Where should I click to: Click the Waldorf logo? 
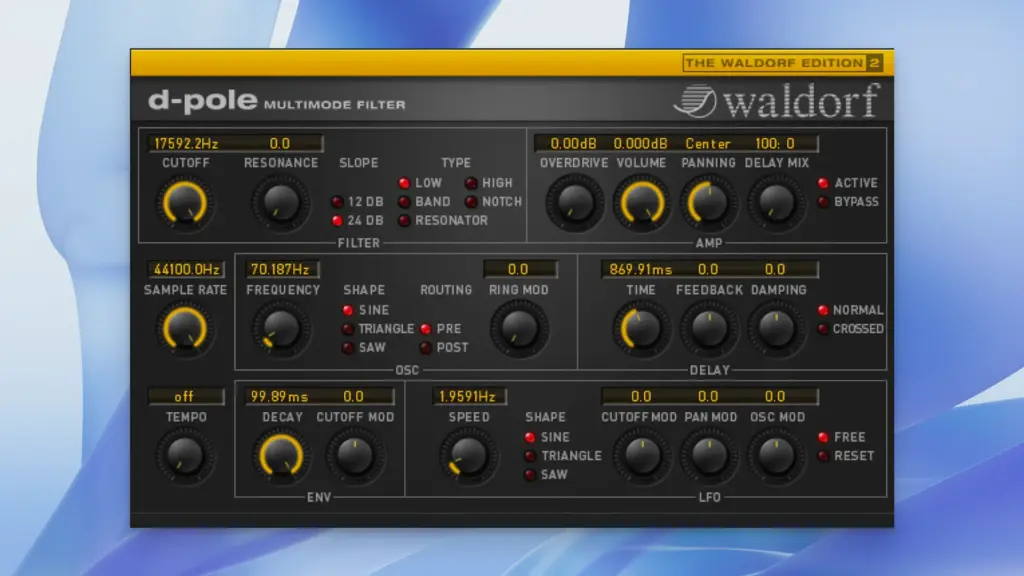click(x=777, y=101)
